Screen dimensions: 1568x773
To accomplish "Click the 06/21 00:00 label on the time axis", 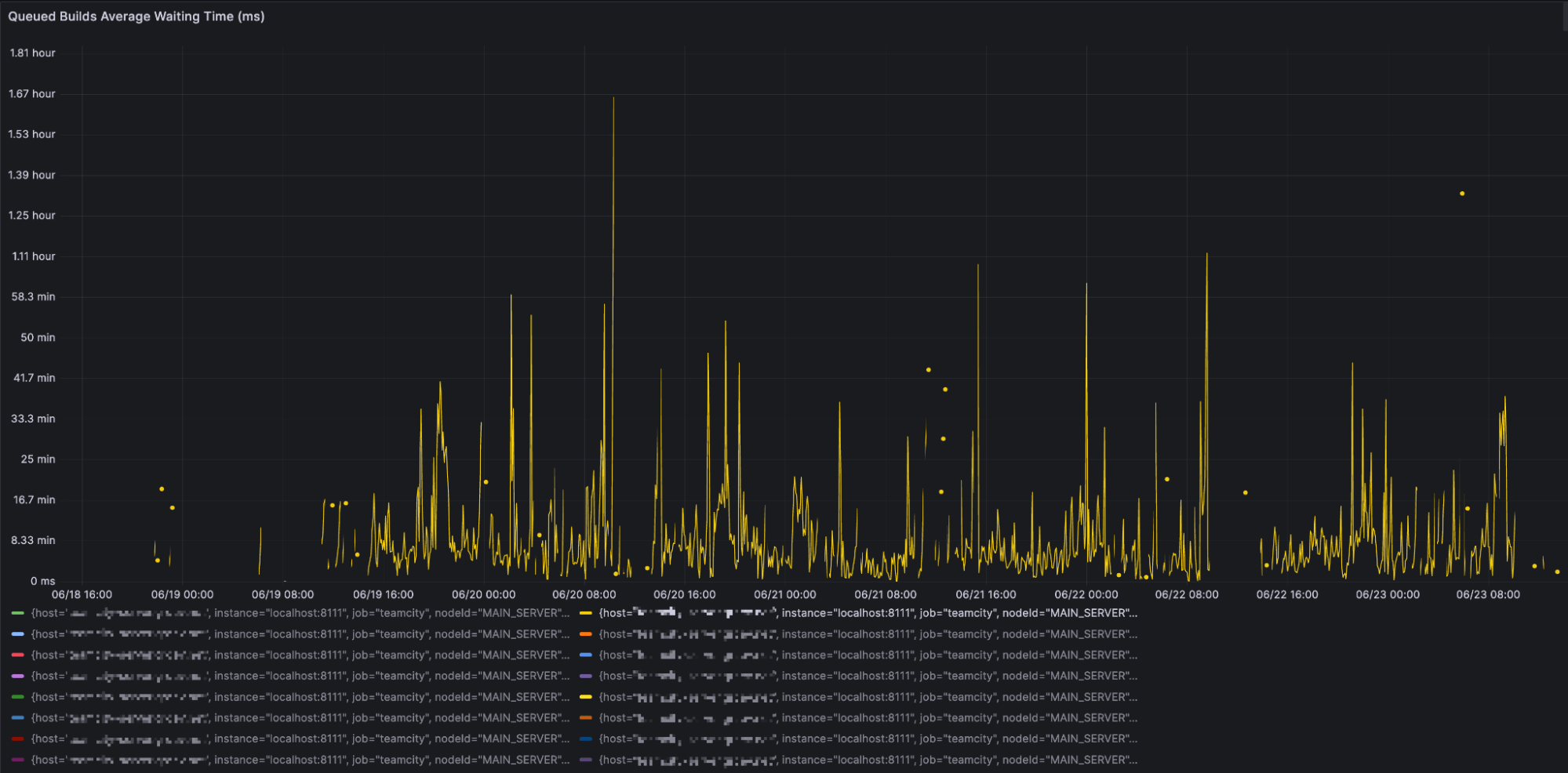I will click(x=784, y=594).
